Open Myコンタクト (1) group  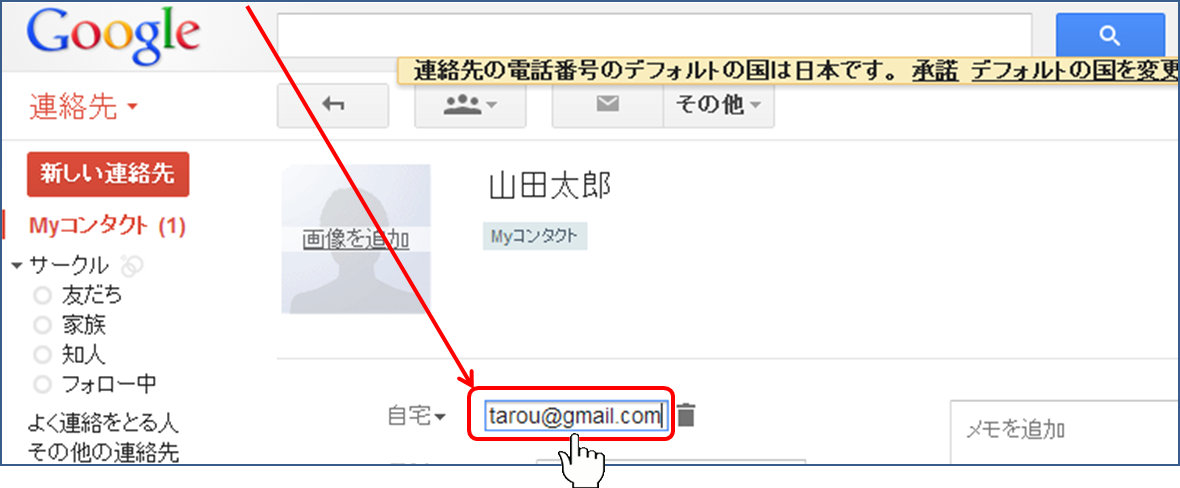[x=107, y=226]
